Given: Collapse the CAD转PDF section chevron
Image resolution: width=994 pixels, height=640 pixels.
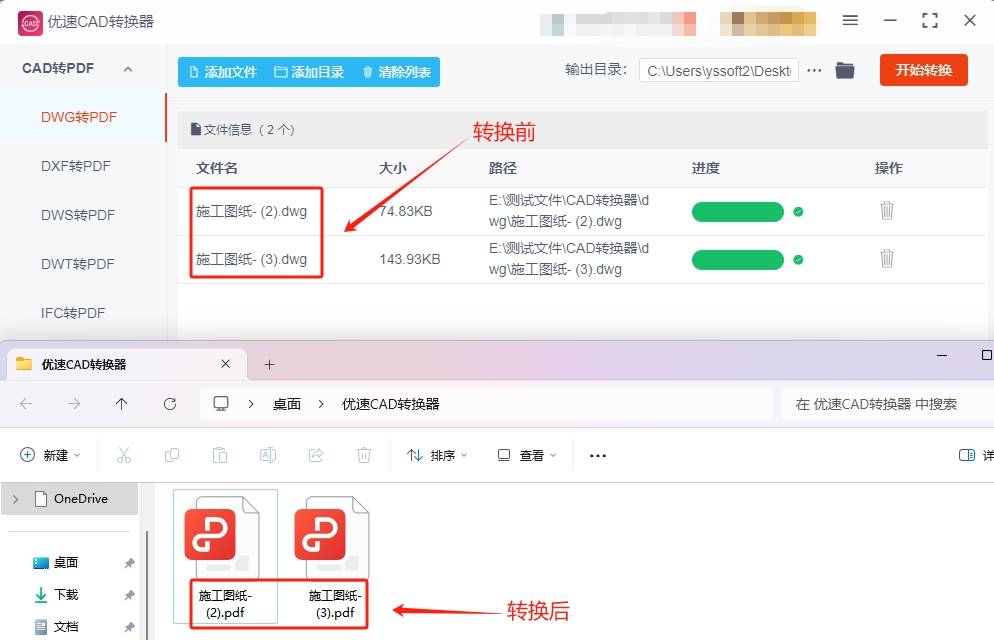Looking at the screenshot, I should coord(127,68).
